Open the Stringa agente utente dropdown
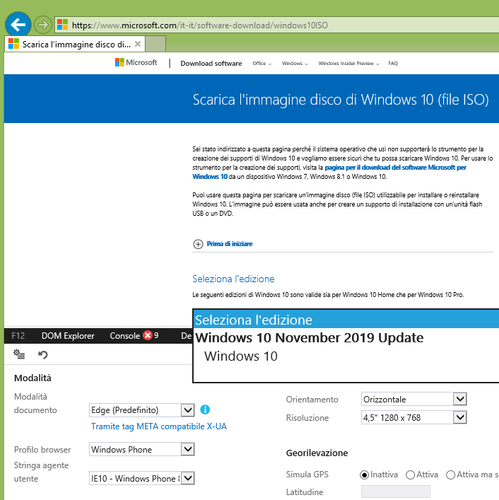Screen dimensions: 499x500 pyautogui.click(x=142, y=478)
